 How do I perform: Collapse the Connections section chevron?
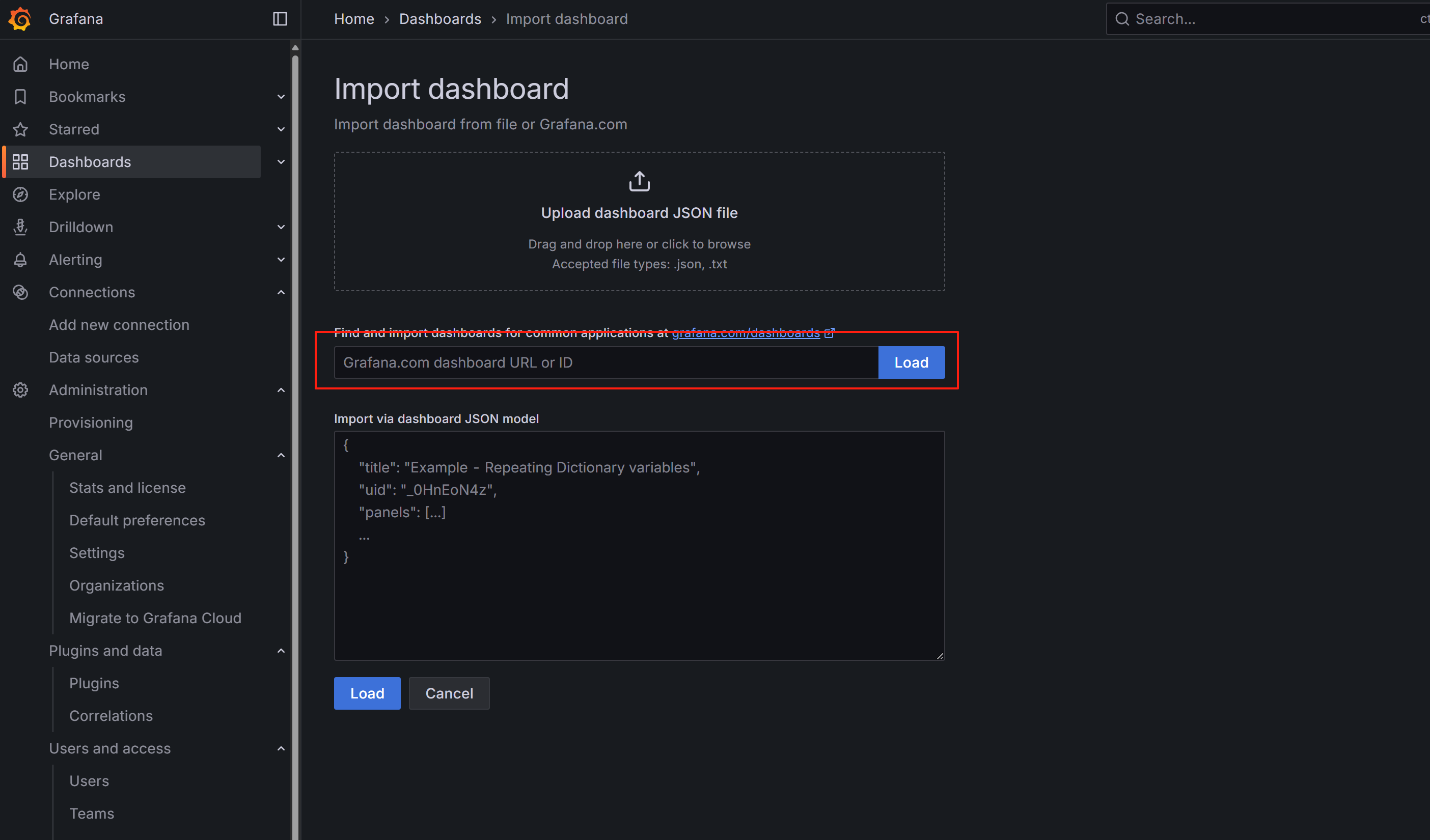(x=281, y=292)
